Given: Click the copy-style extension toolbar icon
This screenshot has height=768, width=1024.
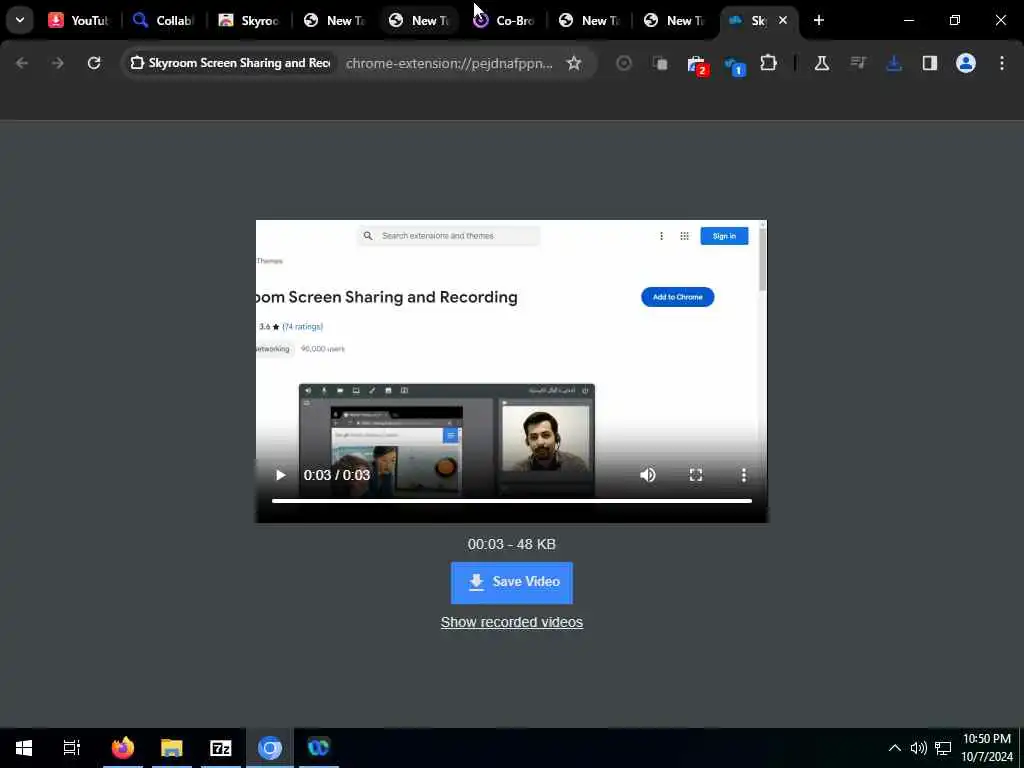Looking at the screenshot, I should point(660,63).
